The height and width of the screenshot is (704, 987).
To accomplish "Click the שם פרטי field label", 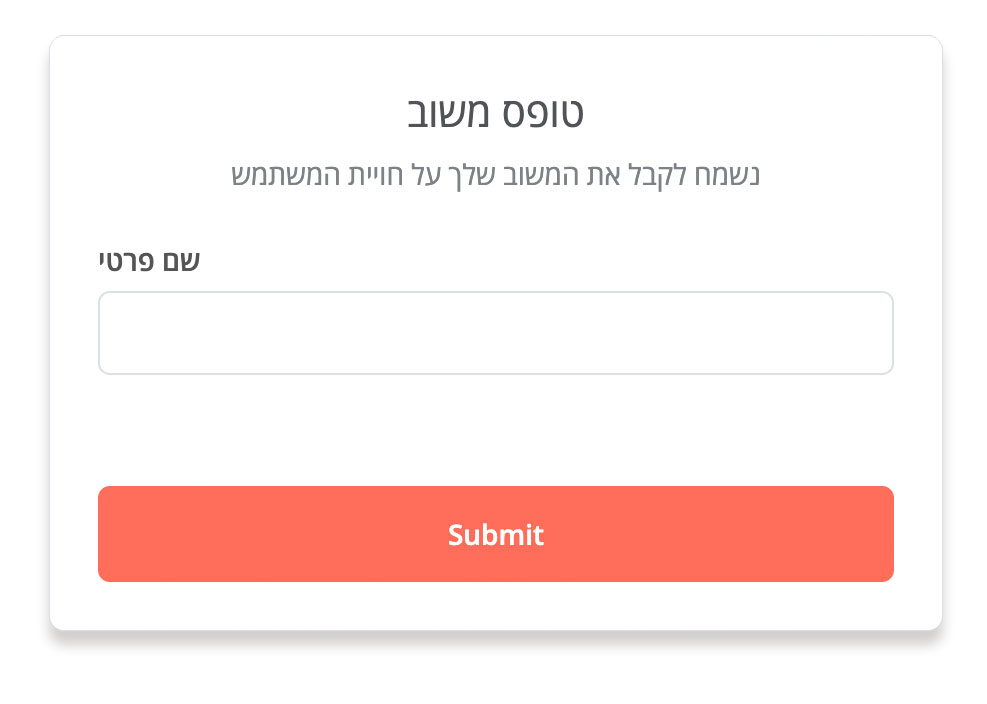I will tap(149, 261).
